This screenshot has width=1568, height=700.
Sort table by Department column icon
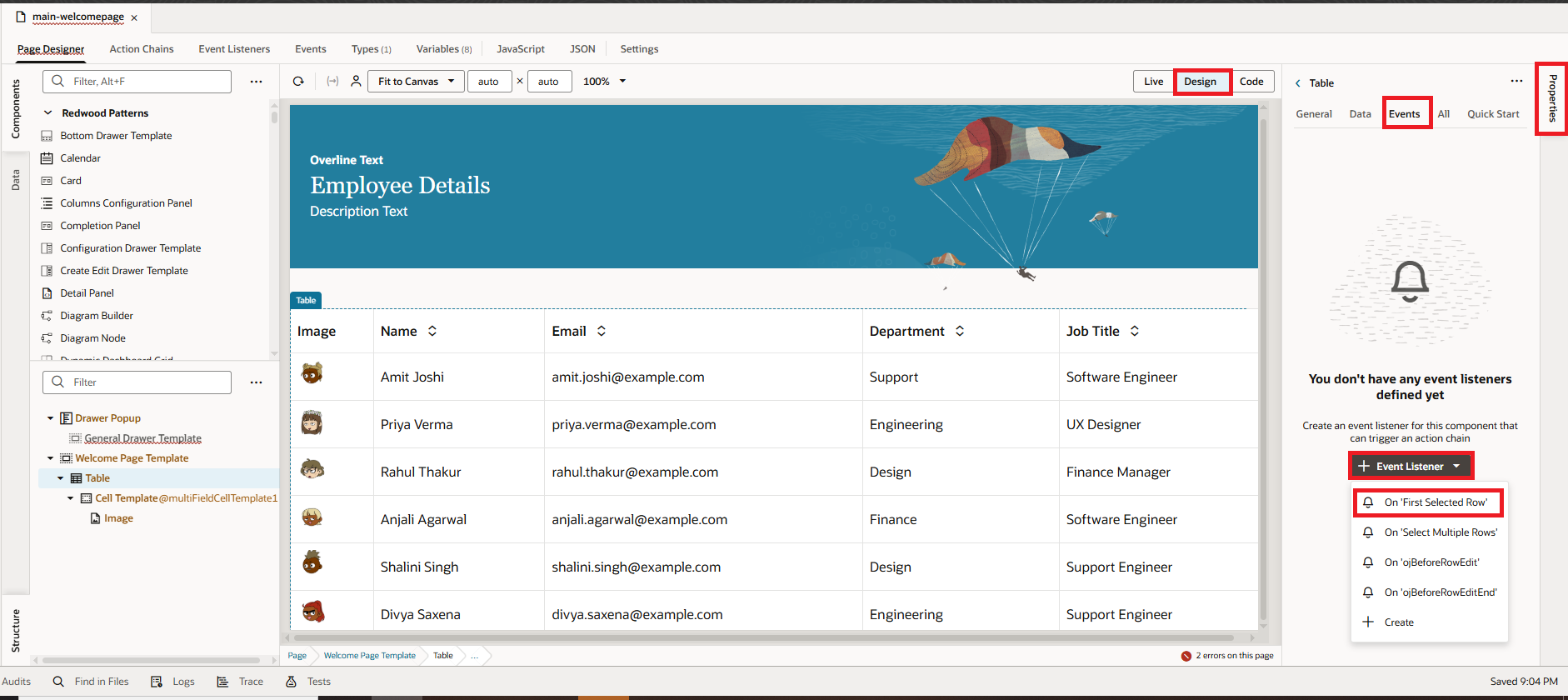[x=960, y=331]
